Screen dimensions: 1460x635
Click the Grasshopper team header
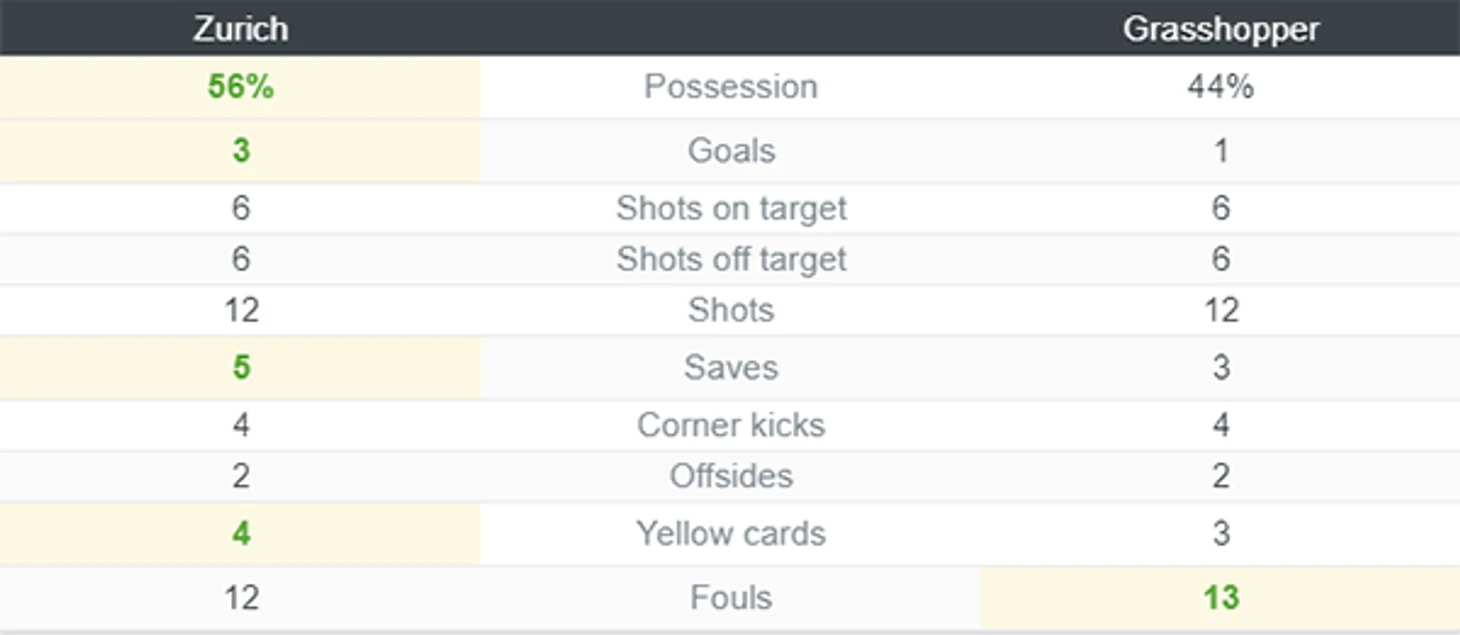(1220, 29)
